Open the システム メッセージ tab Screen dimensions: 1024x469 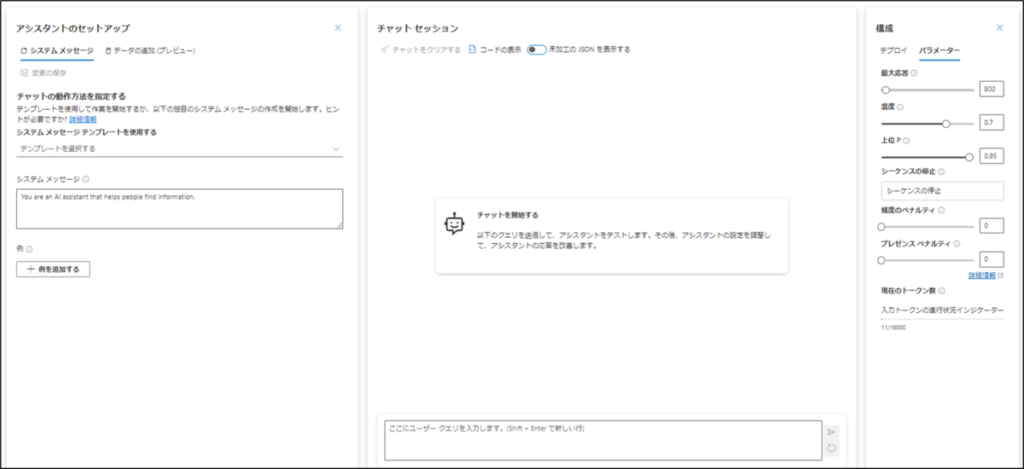[57, 50]
